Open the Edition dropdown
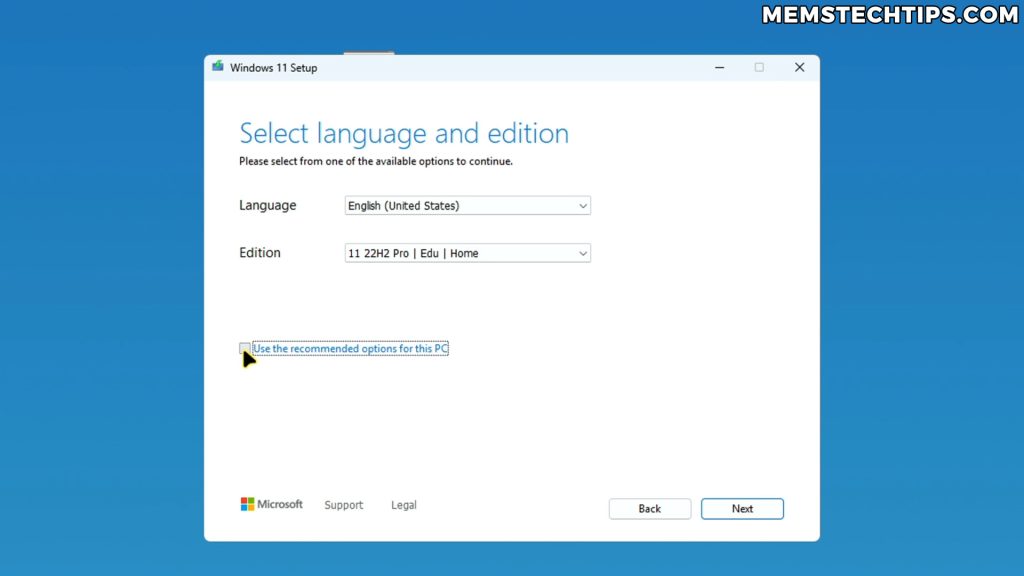The height and width of the screenshot is (576, 1024). pyautogui.click(x=468, y=253)
